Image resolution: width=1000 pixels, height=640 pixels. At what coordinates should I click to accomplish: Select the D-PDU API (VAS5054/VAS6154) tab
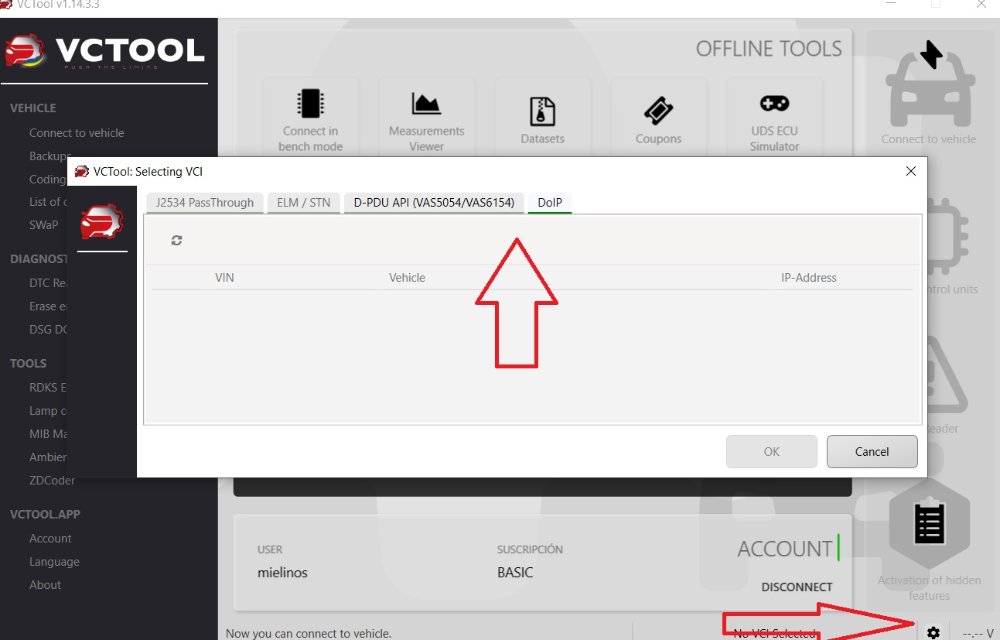(434, 203)
